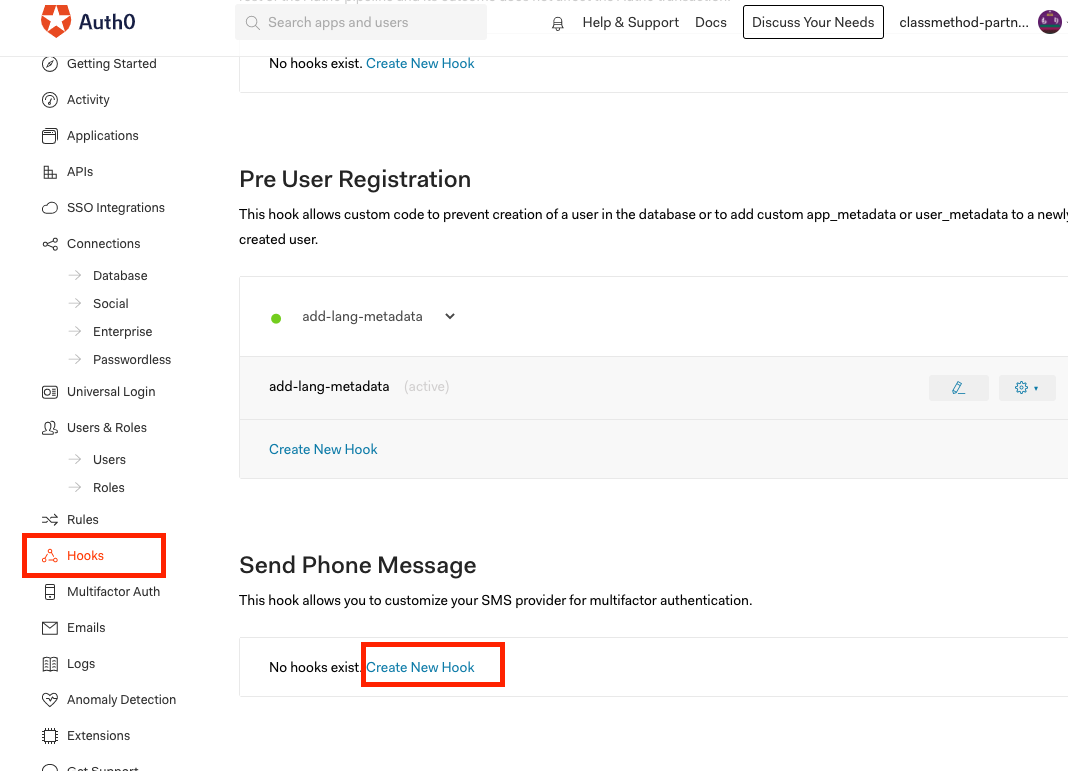Screen dimensions: 1068x771
Task: Click the Extensions chip icon
Action: point(50,736)
